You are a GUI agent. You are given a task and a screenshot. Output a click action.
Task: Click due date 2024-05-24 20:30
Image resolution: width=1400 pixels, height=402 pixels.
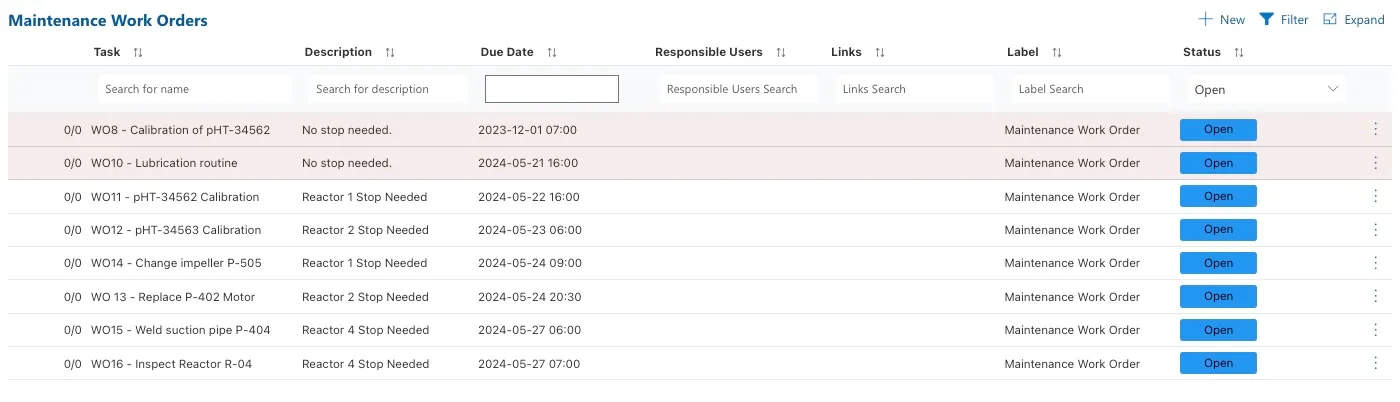(529, 297)
